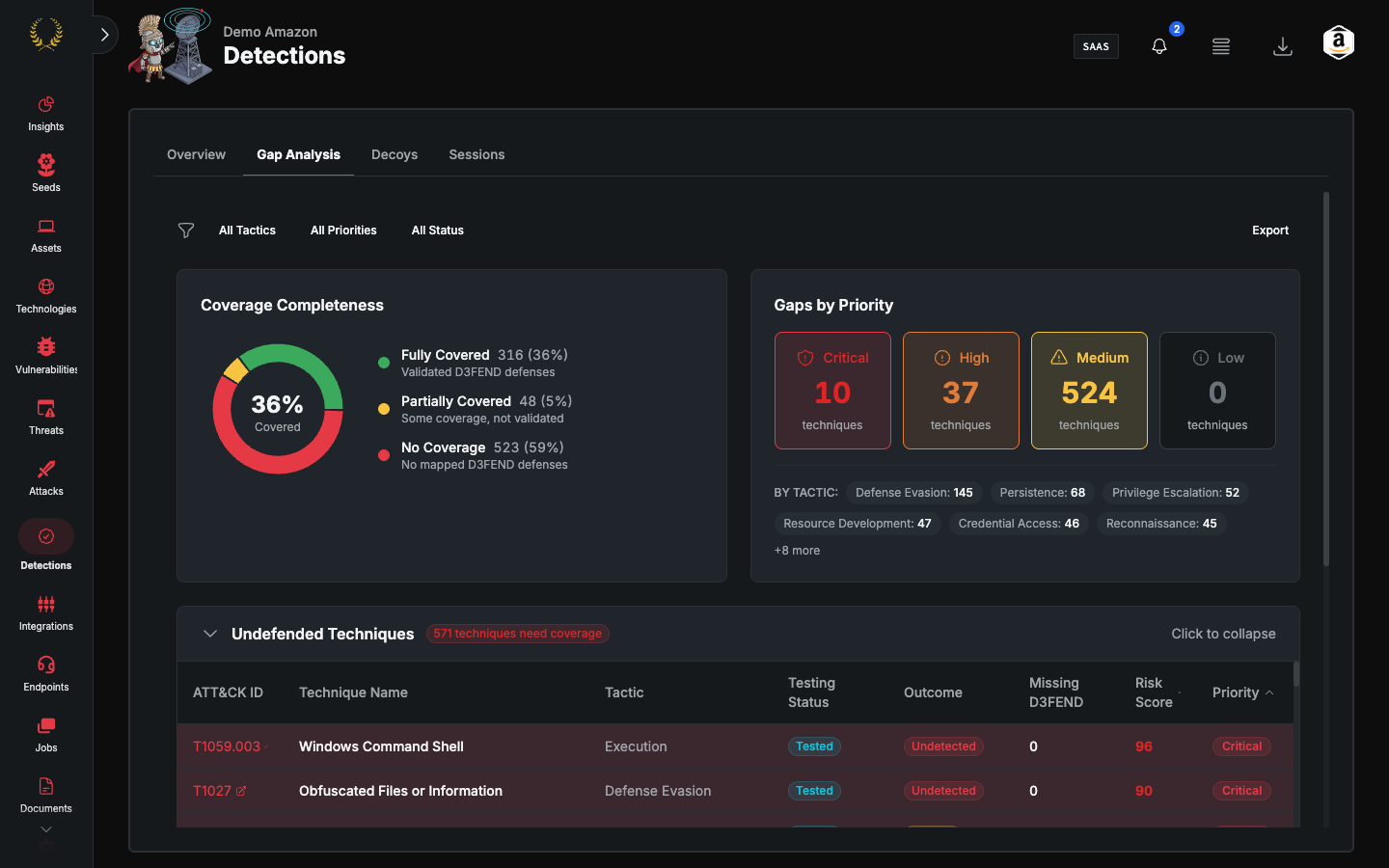Image resolution: width=1389 pixels, height=868 pixels.
Task: Select the Gap Analysis tab
Action: [x=298, y=154]
